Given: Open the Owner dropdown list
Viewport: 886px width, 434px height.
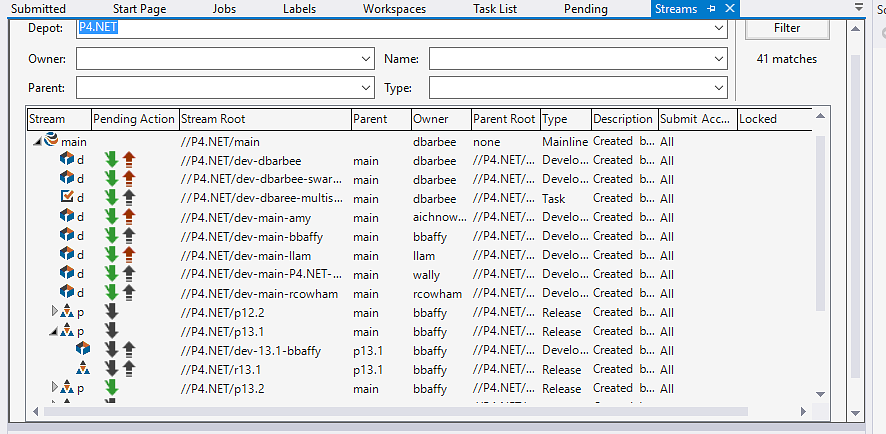Looking at the screenshot, I should (365, 59).
